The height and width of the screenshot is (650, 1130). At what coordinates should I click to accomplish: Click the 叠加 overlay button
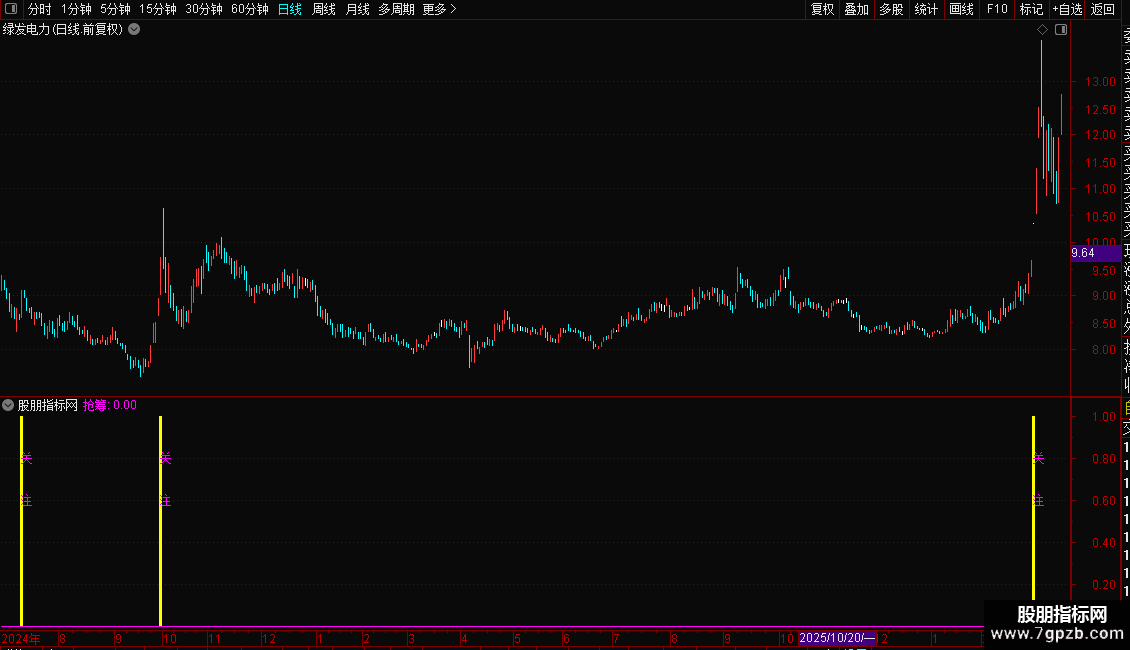pos(857,9)
